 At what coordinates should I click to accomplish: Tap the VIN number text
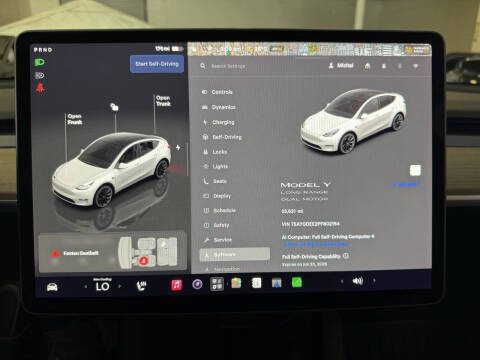311,224
